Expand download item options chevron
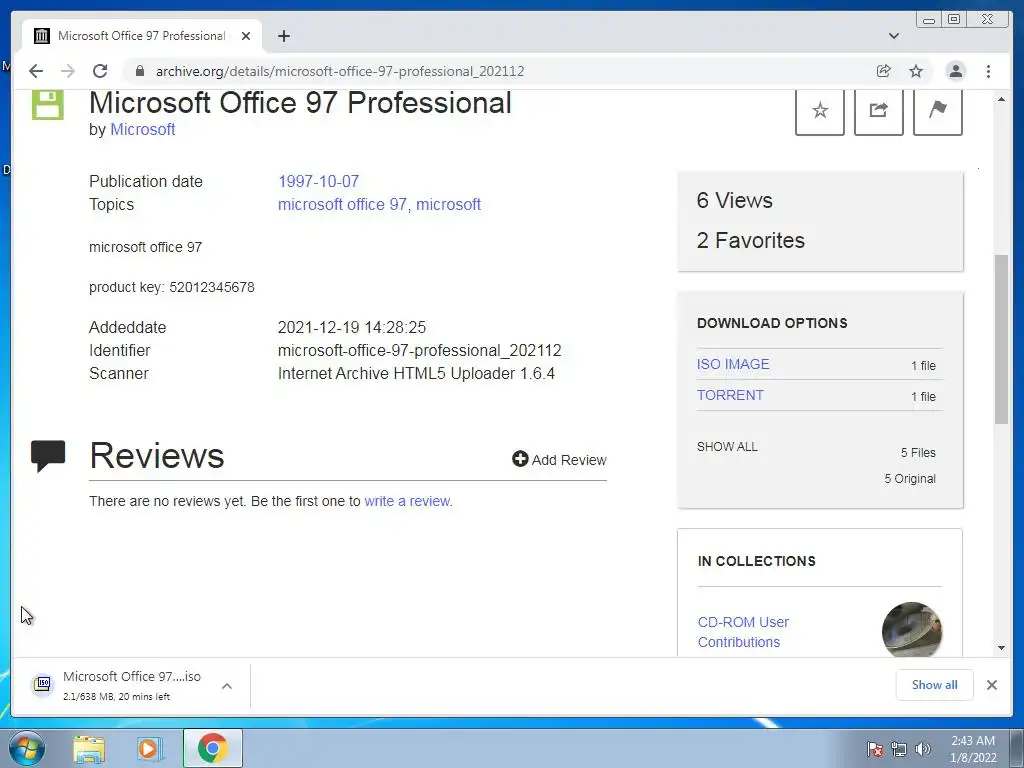This screenshot has width=1024, height=768. coord(227,686)
